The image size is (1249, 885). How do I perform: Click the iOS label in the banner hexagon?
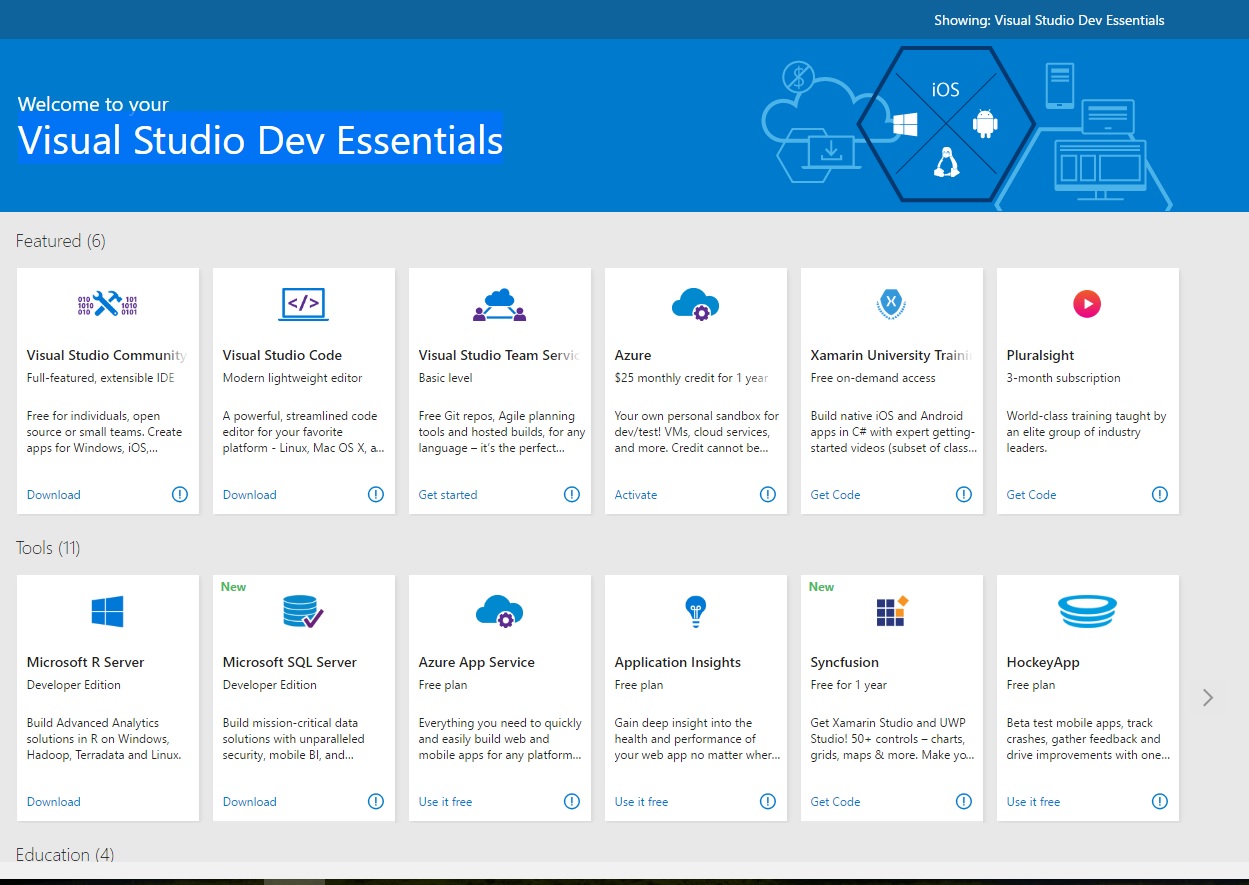[946, 90]
